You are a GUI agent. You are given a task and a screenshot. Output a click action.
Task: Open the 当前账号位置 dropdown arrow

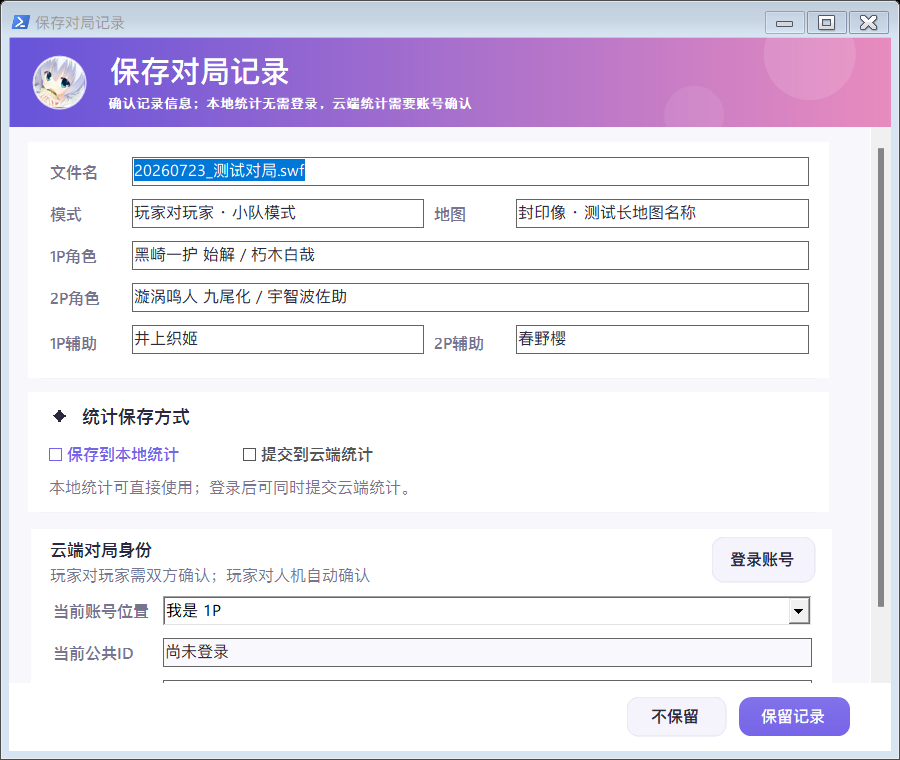pos(798,611)
